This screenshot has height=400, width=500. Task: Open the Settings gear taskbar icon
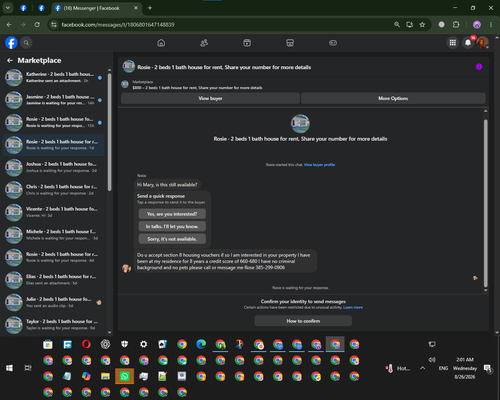click(144, 344)
